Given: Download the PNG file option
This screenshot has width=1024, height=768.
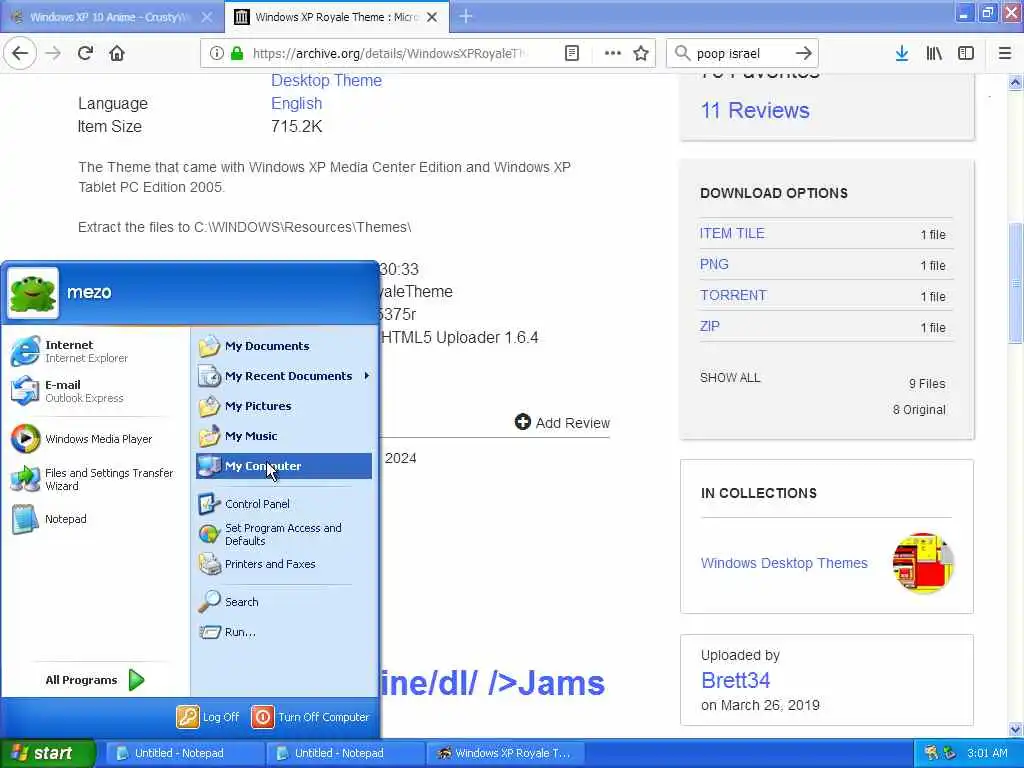Looking at the screenshot, I should click(714, 264).
